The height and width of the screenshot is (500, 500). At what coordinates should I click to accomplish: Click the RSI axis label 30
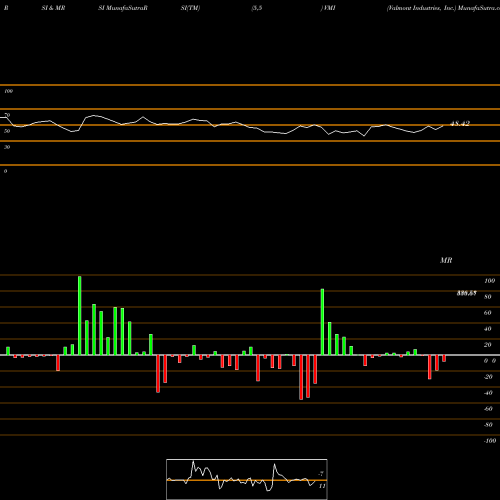7,147
